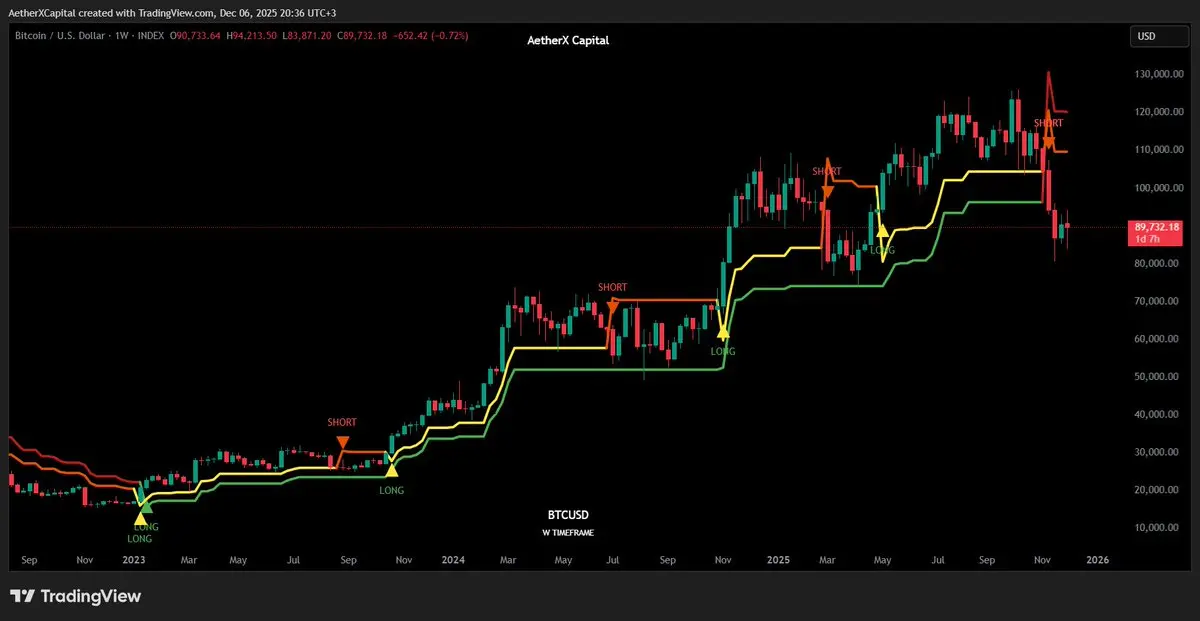Click the 2026 label on time axis
The height and width of the screenshot is (621, 1200).
click(x=1096, y=561)
